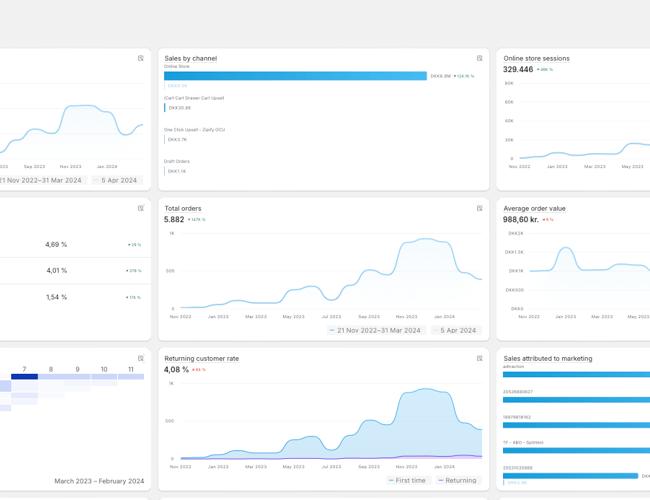Open the Sales by channel title link

click(190, 58)
